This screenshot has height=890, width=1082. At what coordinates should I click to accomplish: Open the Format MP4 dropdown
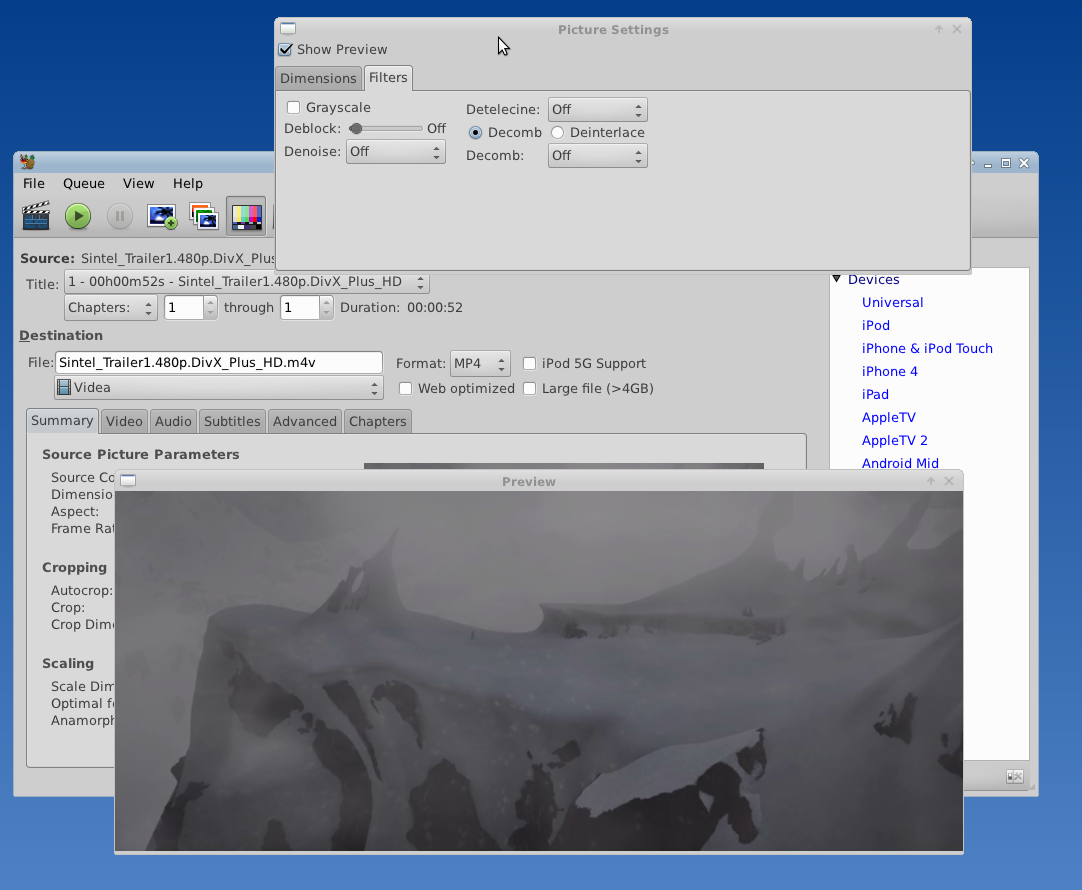480,364
